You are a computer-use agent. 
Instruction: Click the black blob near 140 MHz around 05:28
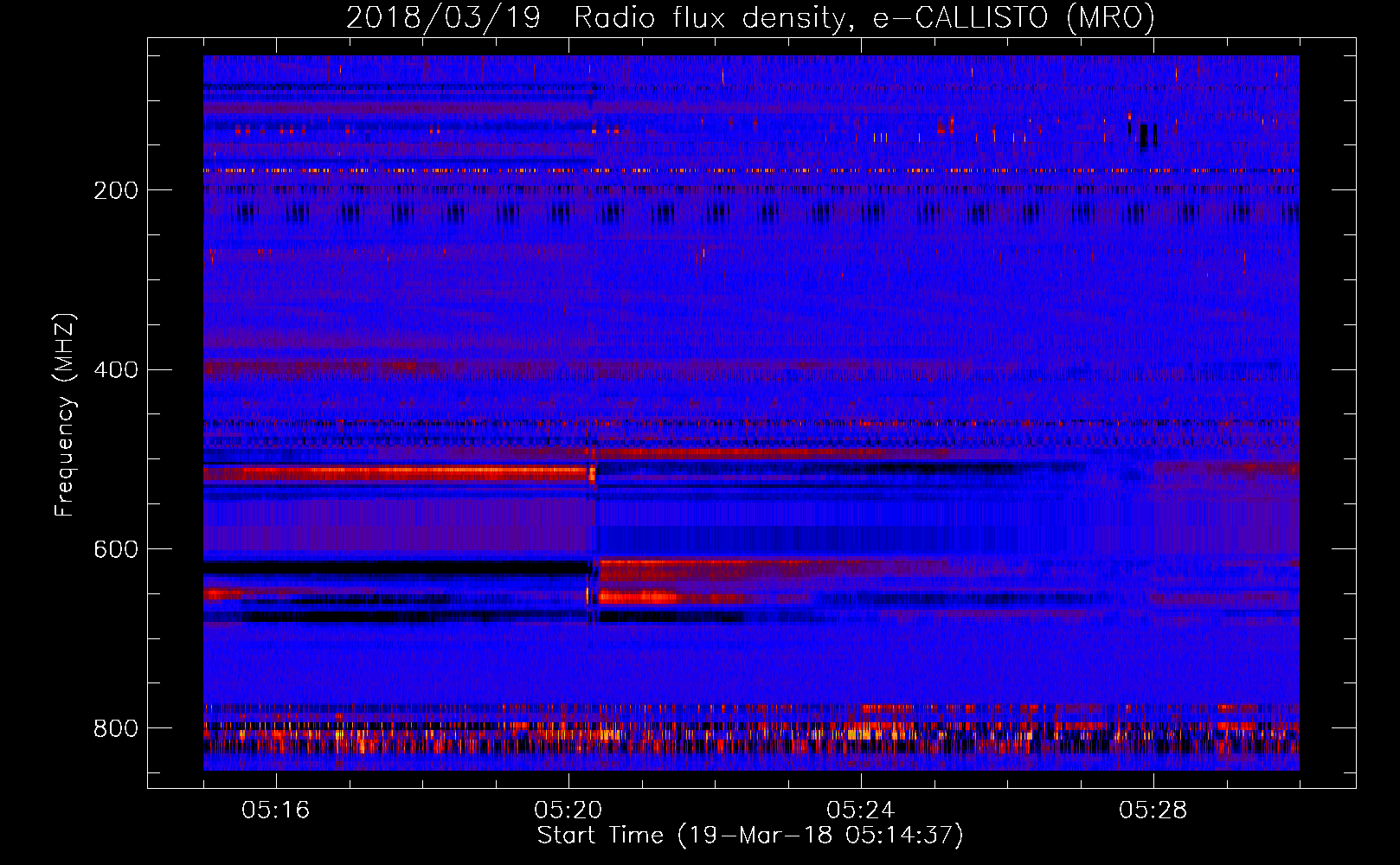coord(1146,135)
